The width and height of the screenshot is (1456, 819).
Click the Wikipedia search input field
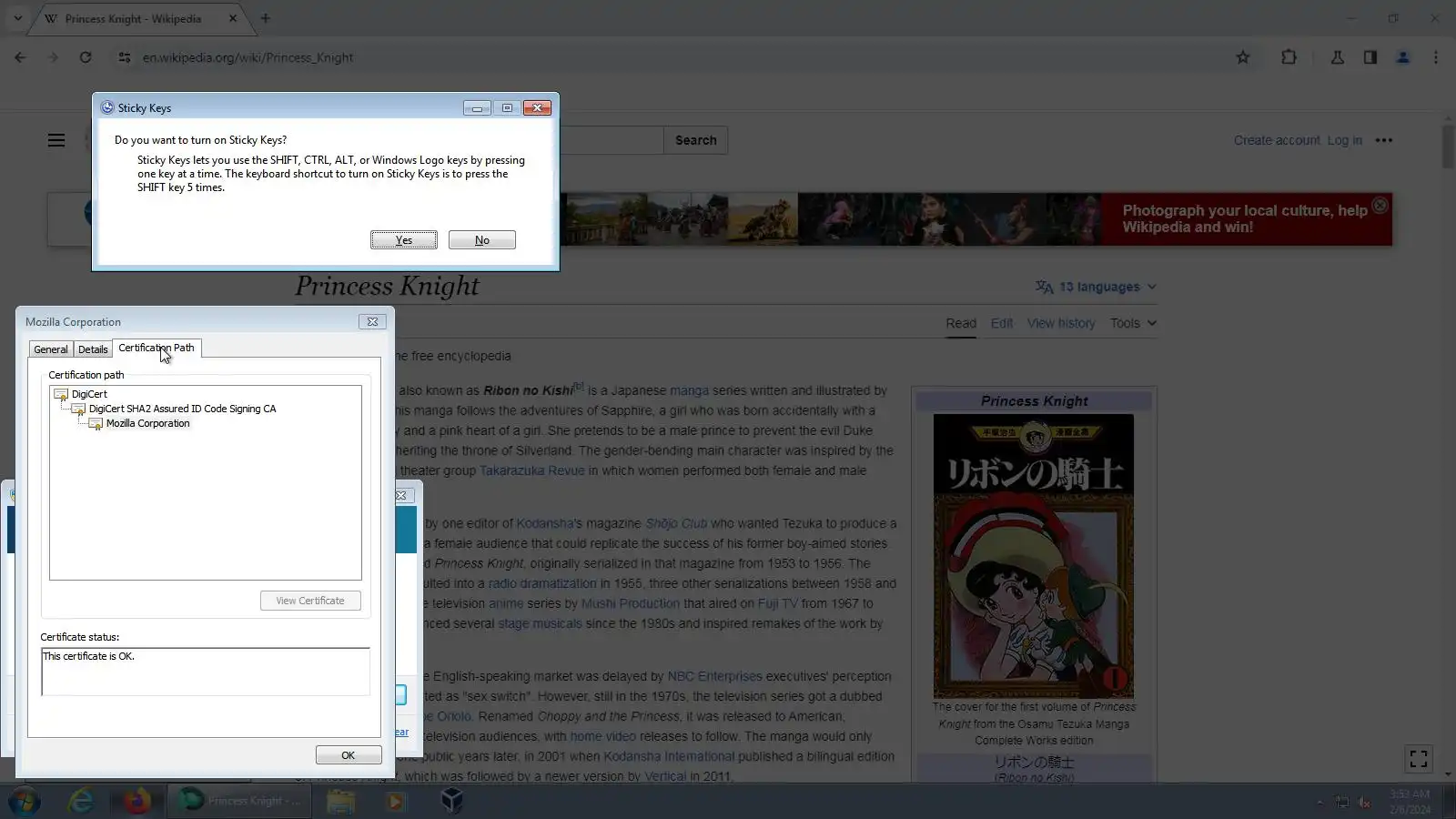tap(610, 140)
